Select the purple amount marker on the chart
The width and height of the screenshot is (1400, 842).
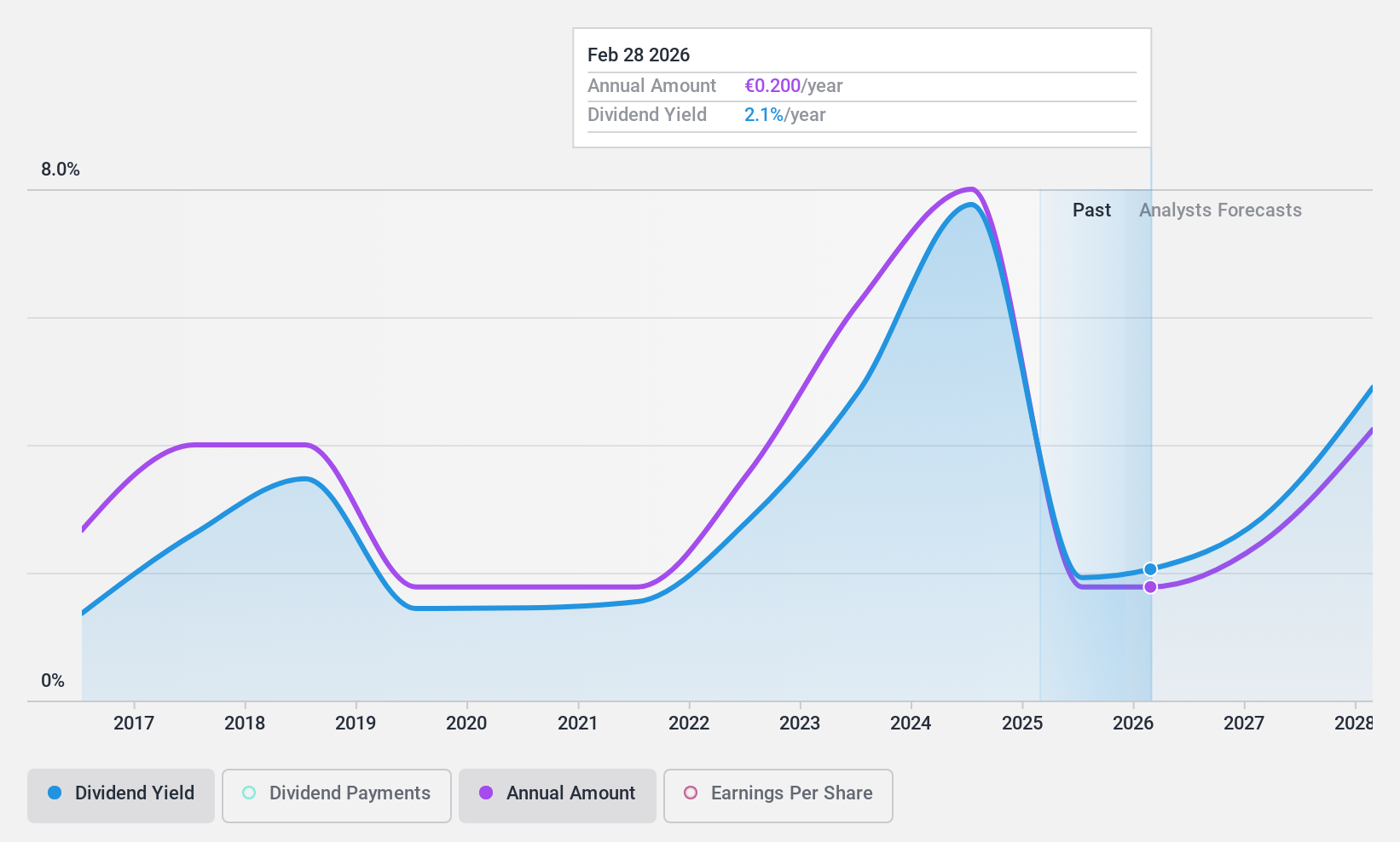(1150, 587)
